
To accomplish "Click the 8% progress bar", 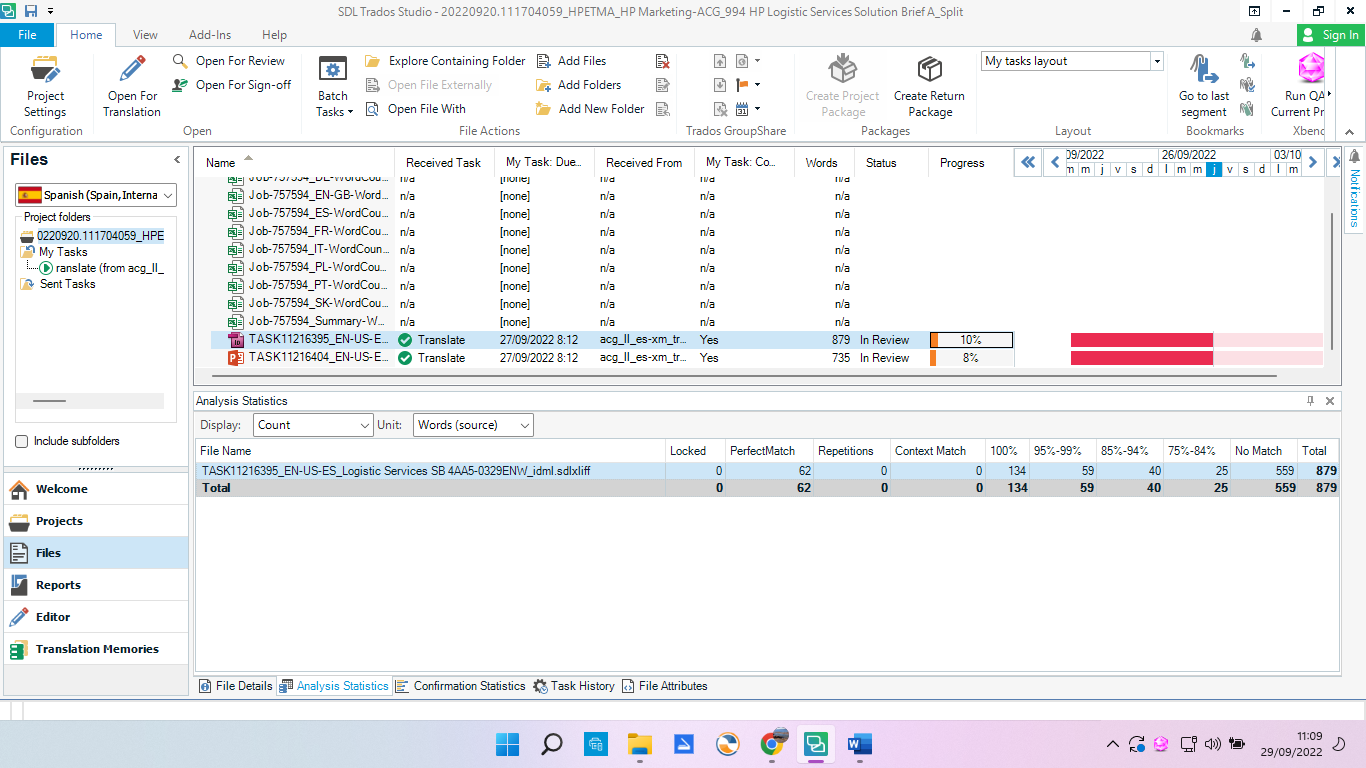I will [971, 358].
